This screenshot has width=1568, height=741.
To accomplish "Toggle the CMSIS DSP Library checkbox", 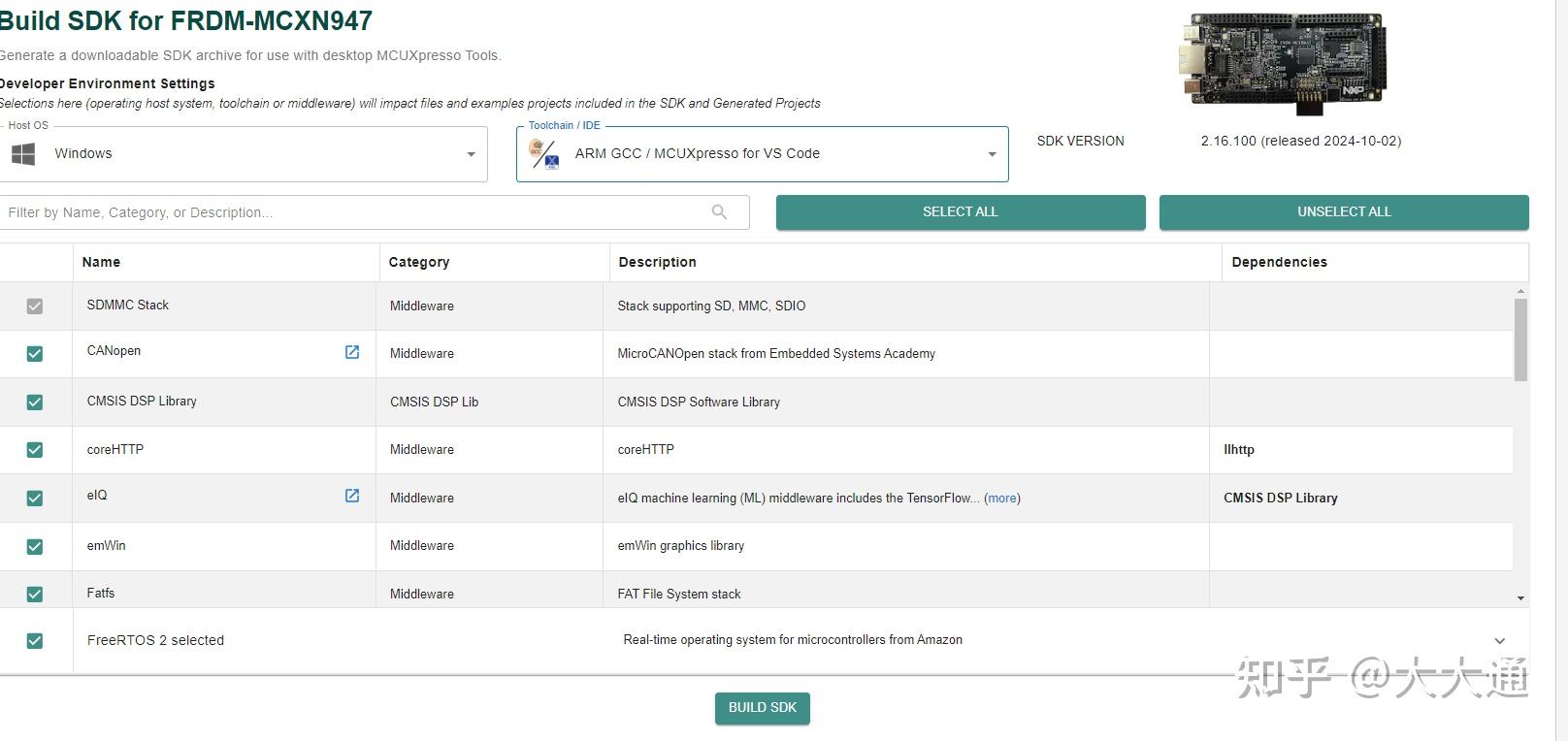I will 35,402.
